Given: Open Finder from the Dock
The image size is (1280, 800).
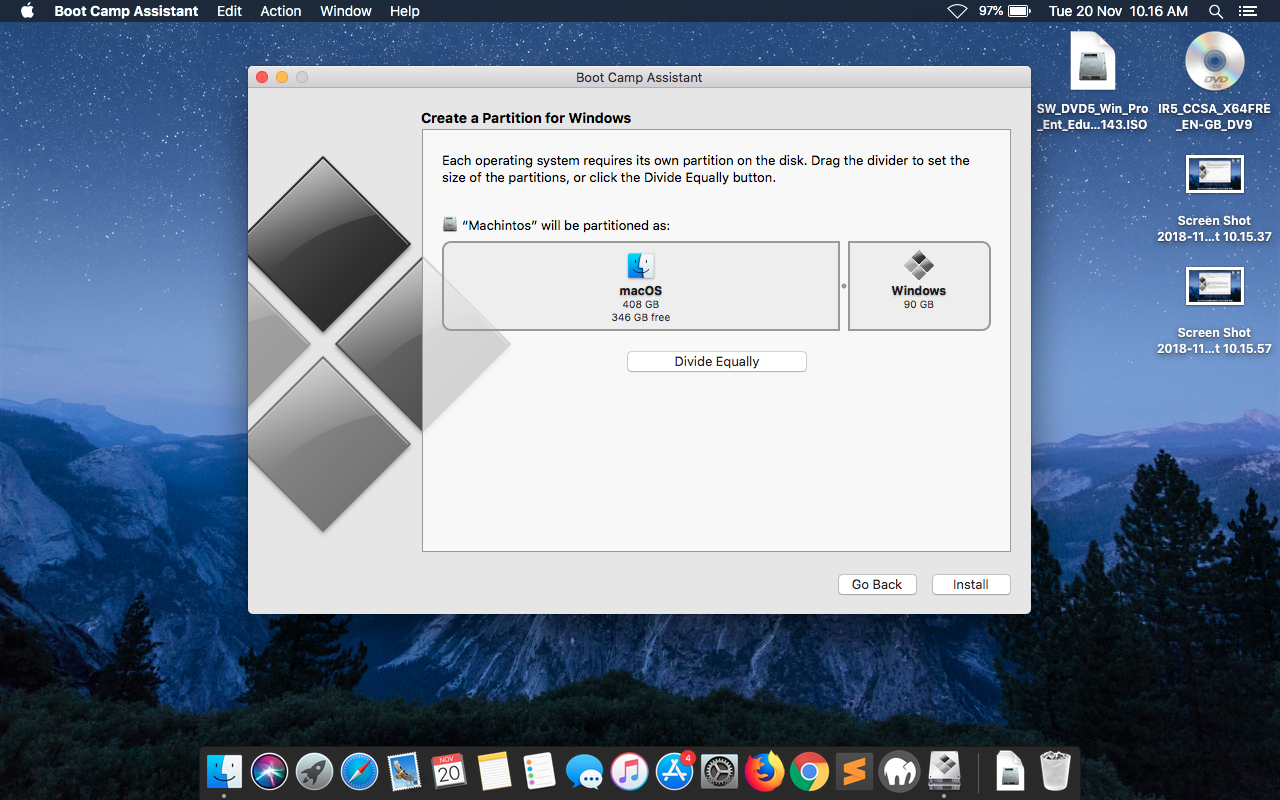Looking at the screenshot, I should tap(225, 771).
